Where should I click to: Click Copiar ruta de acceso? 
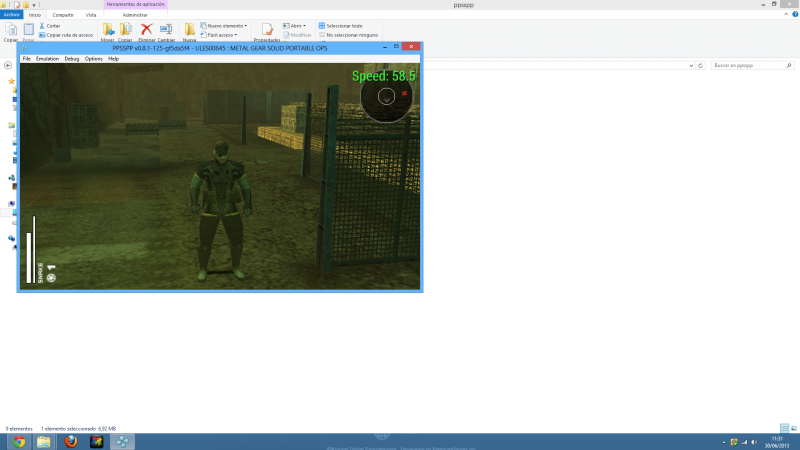click(66, 35)
